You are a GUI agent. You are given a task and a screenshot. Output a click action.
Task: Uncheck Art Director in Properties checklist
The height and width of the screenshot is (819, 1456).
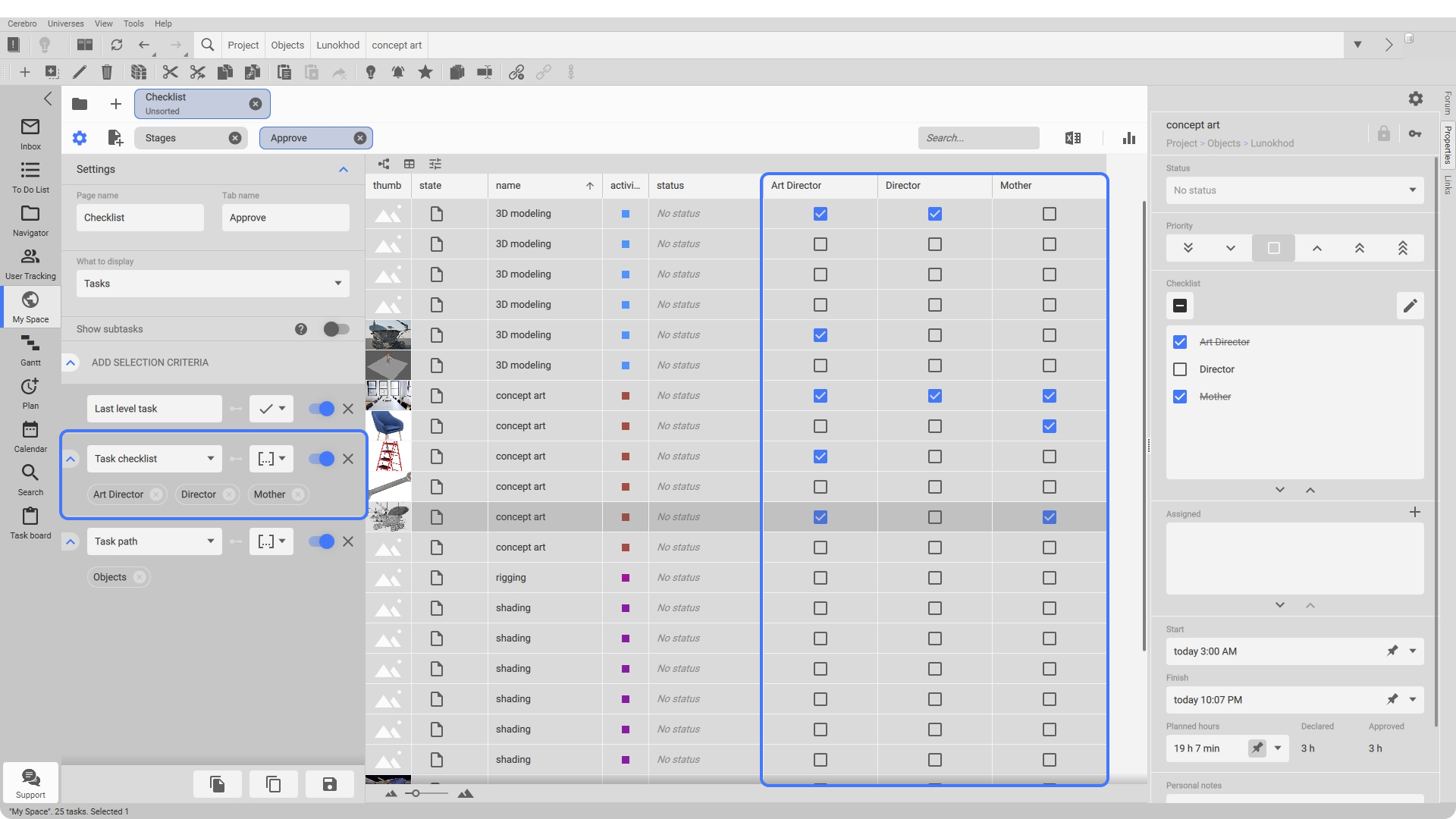1180,342
